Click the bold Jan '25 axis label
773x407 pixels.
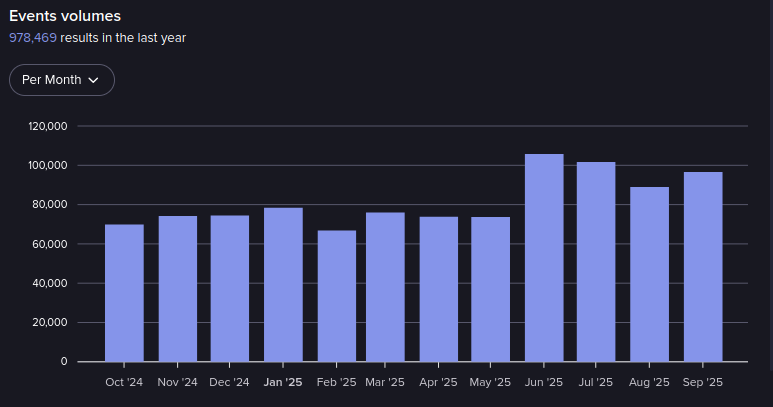[x=282, y=382]
